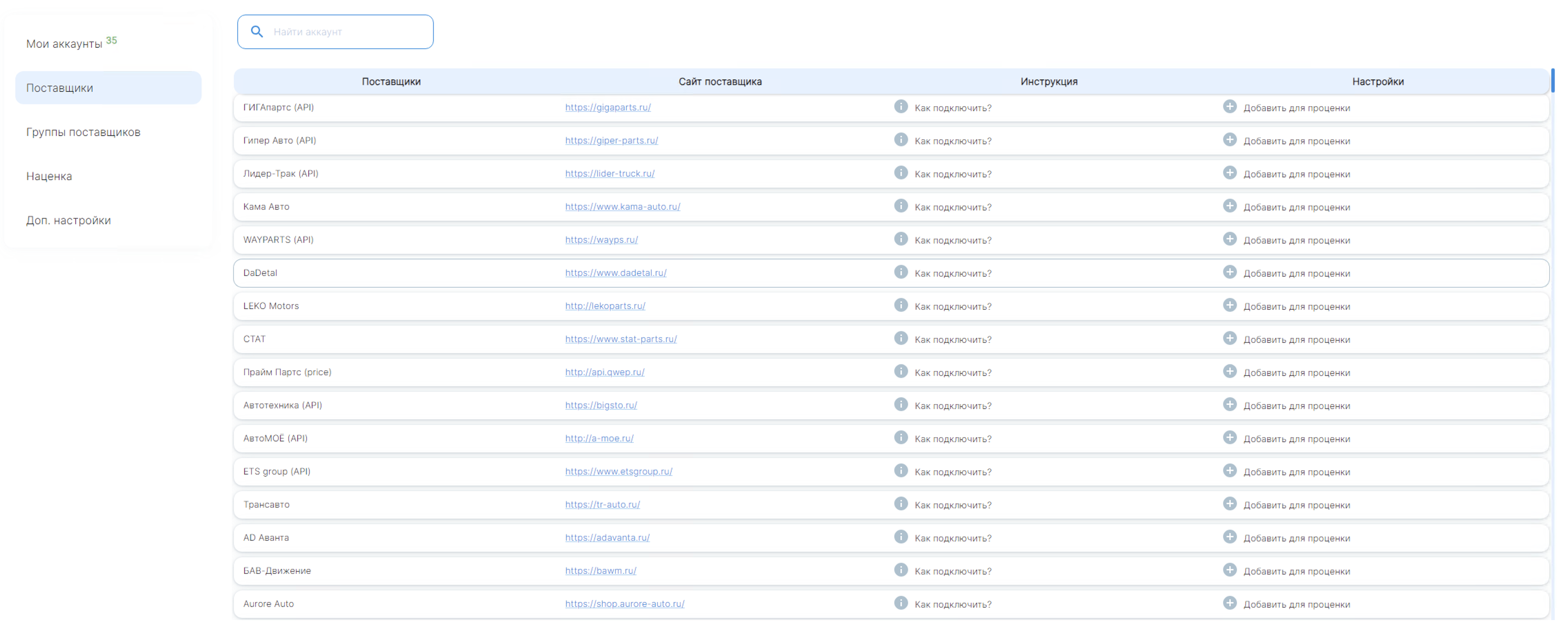The width and height of the screenshot is (1568, 636).
Task: Open api.qwep.ru link
Action: 604,372
